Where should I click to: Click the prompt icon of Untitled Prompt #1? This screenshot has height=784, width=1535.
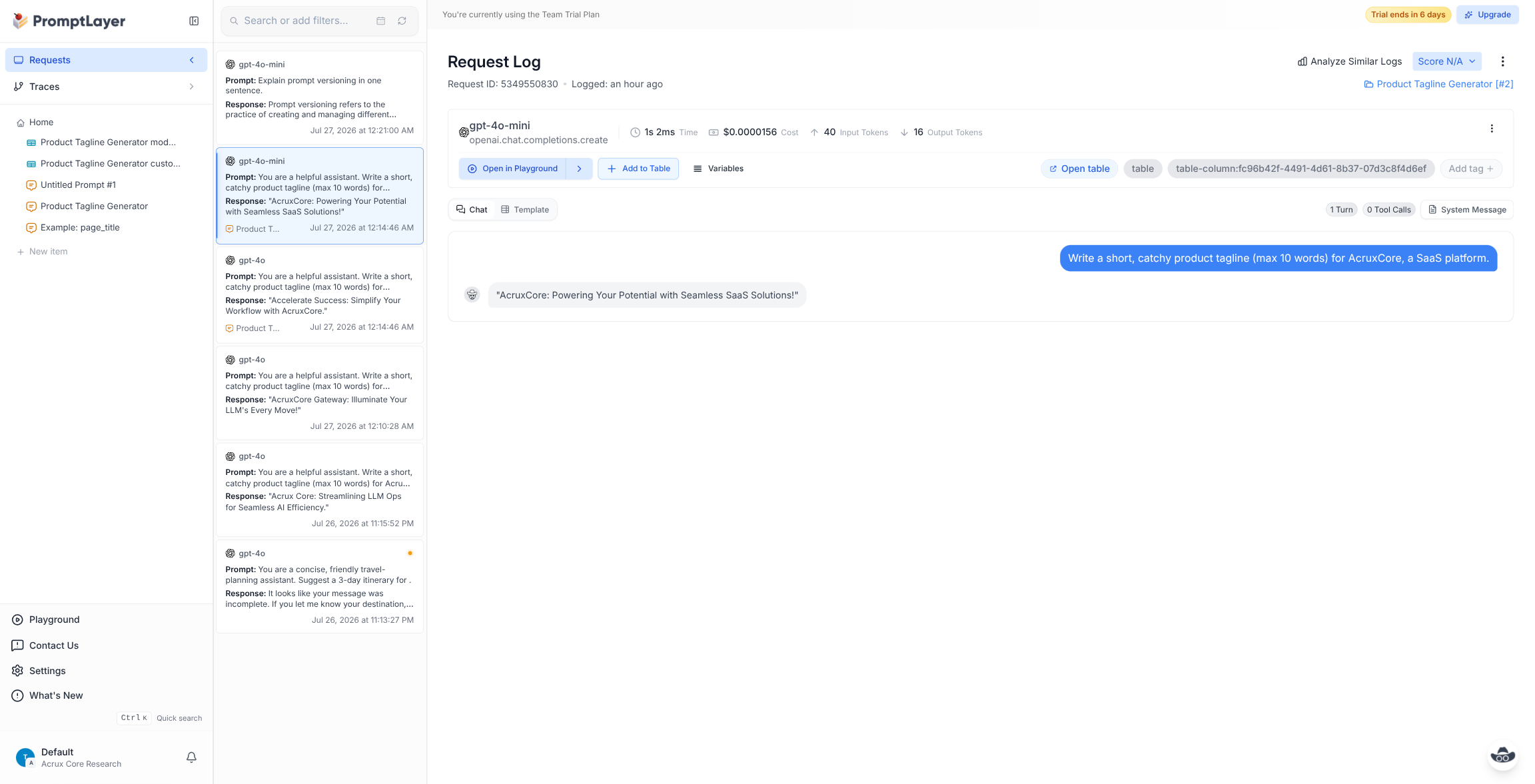(x=31, y=185)
